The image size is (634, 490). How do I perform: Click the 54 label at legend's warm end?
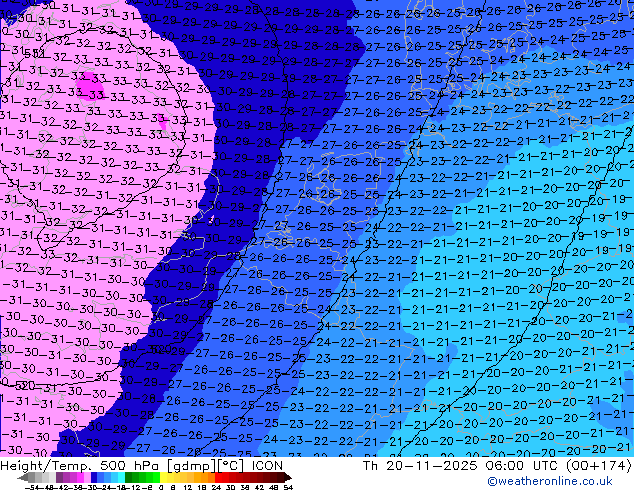click(287, 487)
